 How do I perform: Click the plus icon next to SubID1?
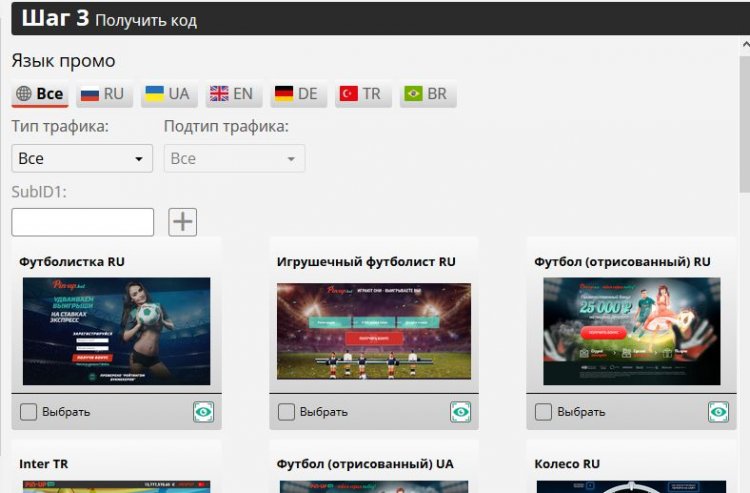point(182,222)
